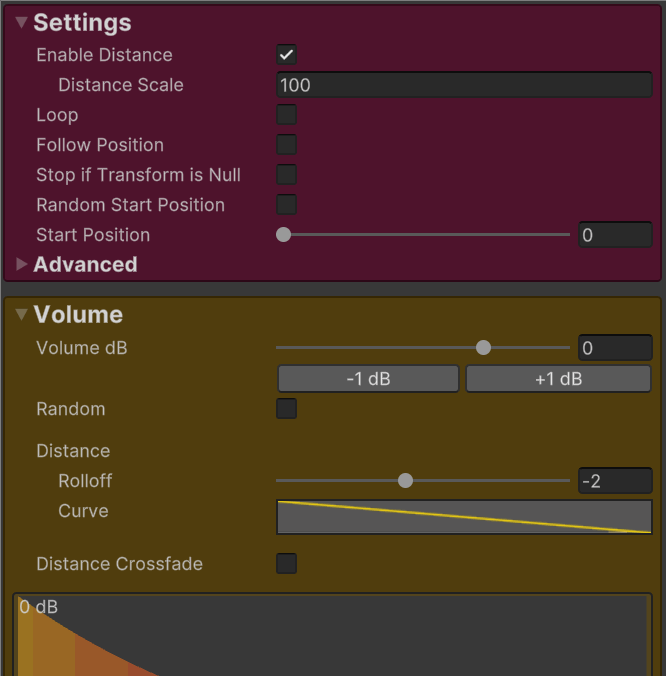Click the Volume dB slider handle
Image resolution: width=666 pixels, height=676 pixels.
coord(484,348)
